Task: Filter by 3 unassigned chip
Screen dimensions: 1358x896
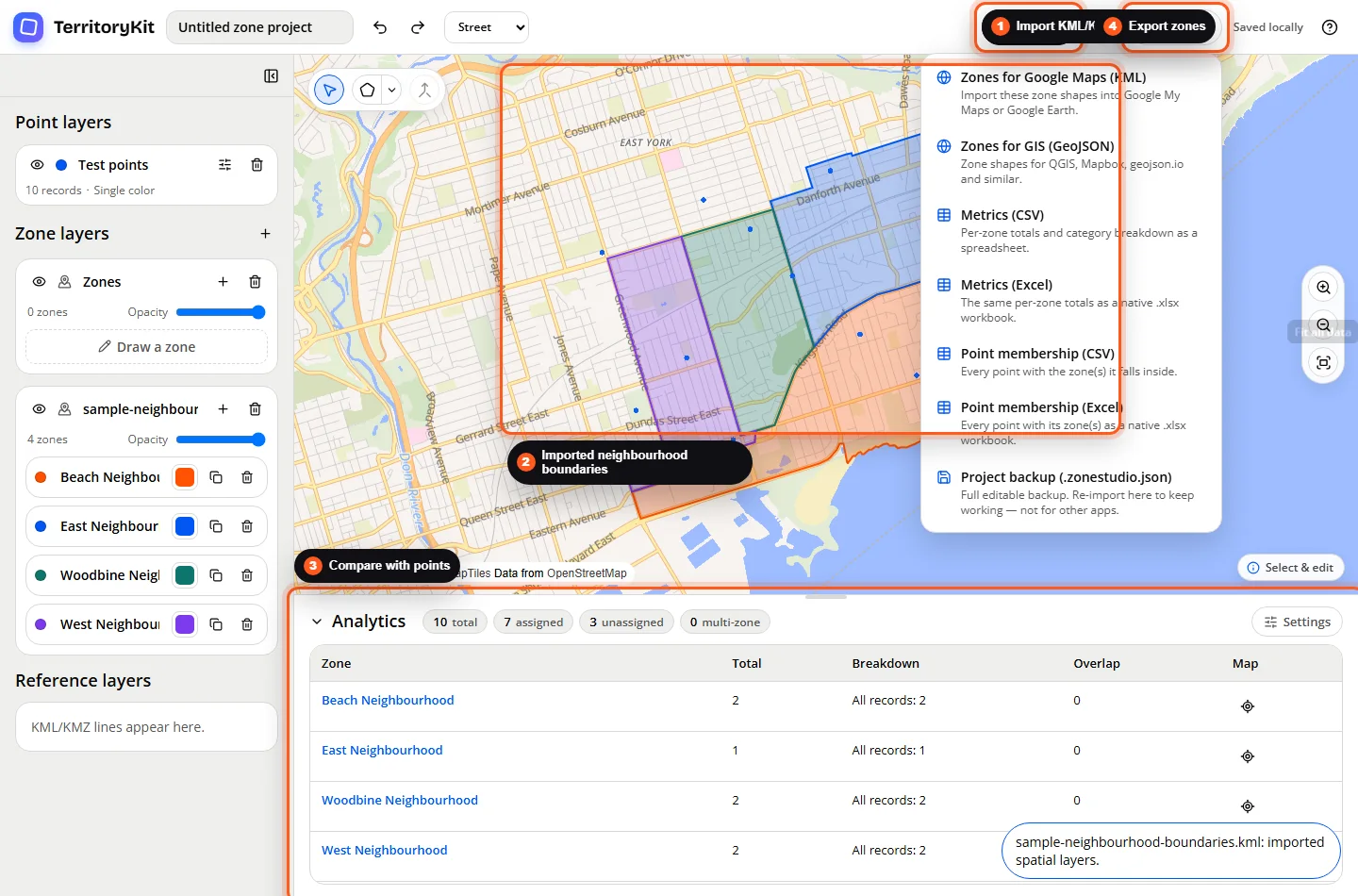Action: click(626, 622)
